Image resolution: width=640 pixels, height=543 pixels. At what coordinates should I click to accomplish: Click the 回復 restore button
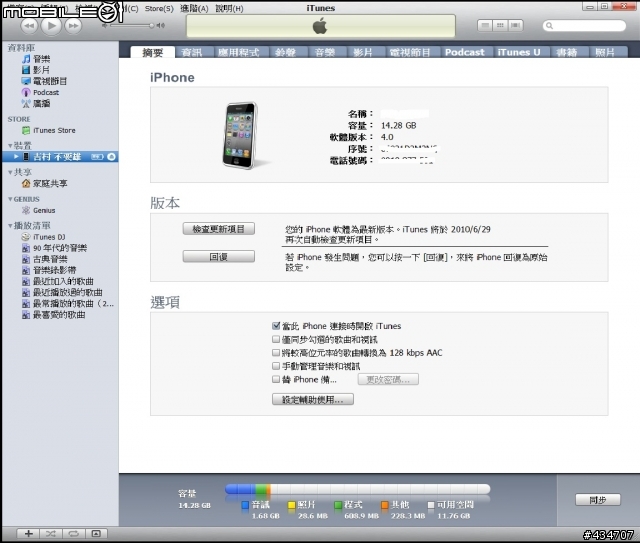[x=218, y=257]
